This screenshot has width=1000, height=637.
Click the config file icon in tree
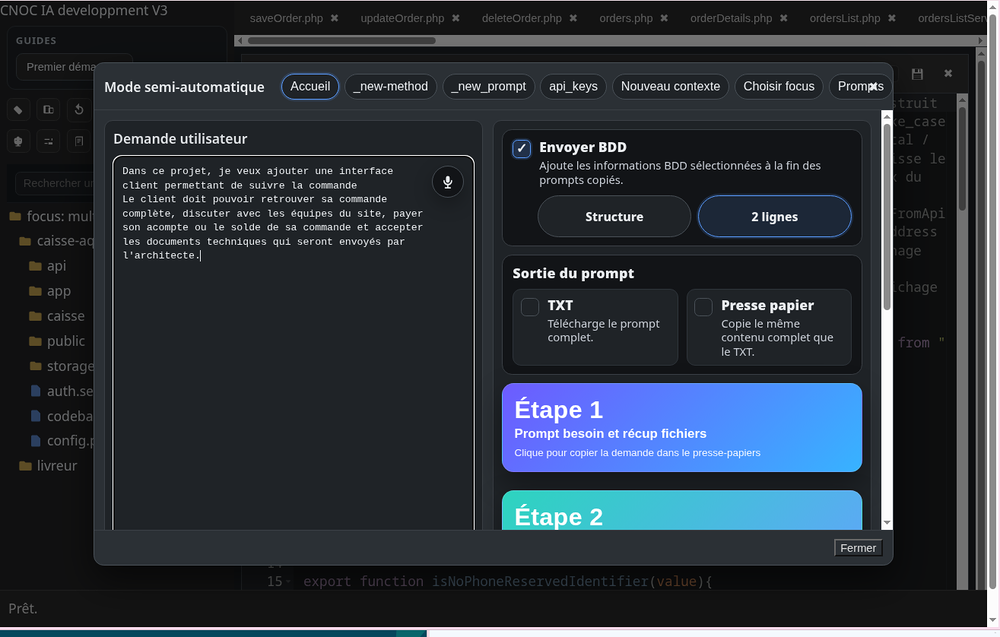36,441
